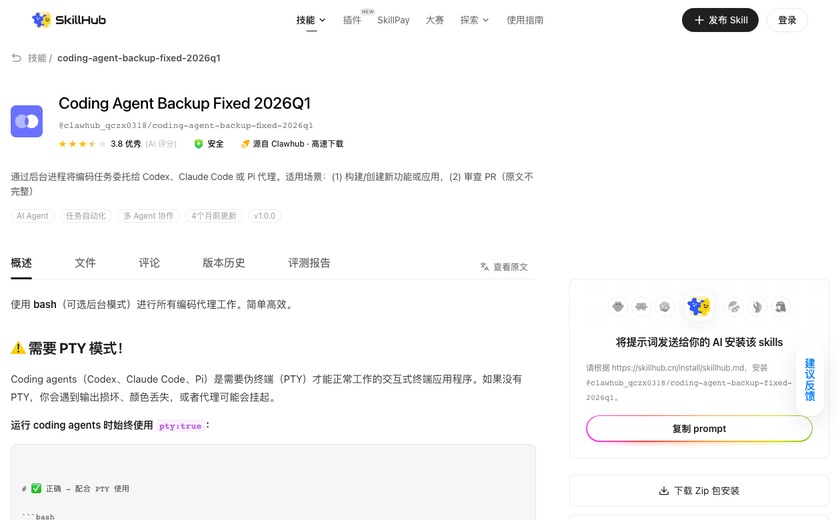Switch to the 版本历史 tab
Screen dimensions: 840x520
[x=224, y=263]
